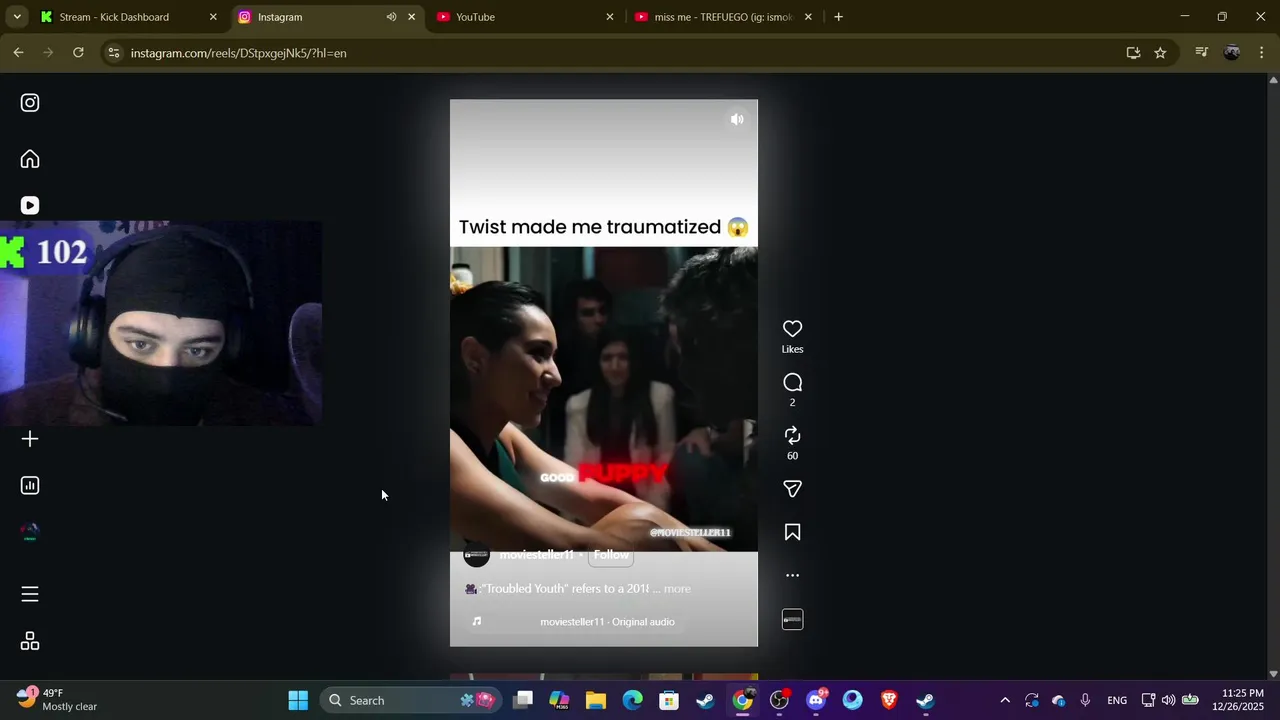Open the clock showing 11:25 PM
The image size is (1280, 720).
point(1238,700)
